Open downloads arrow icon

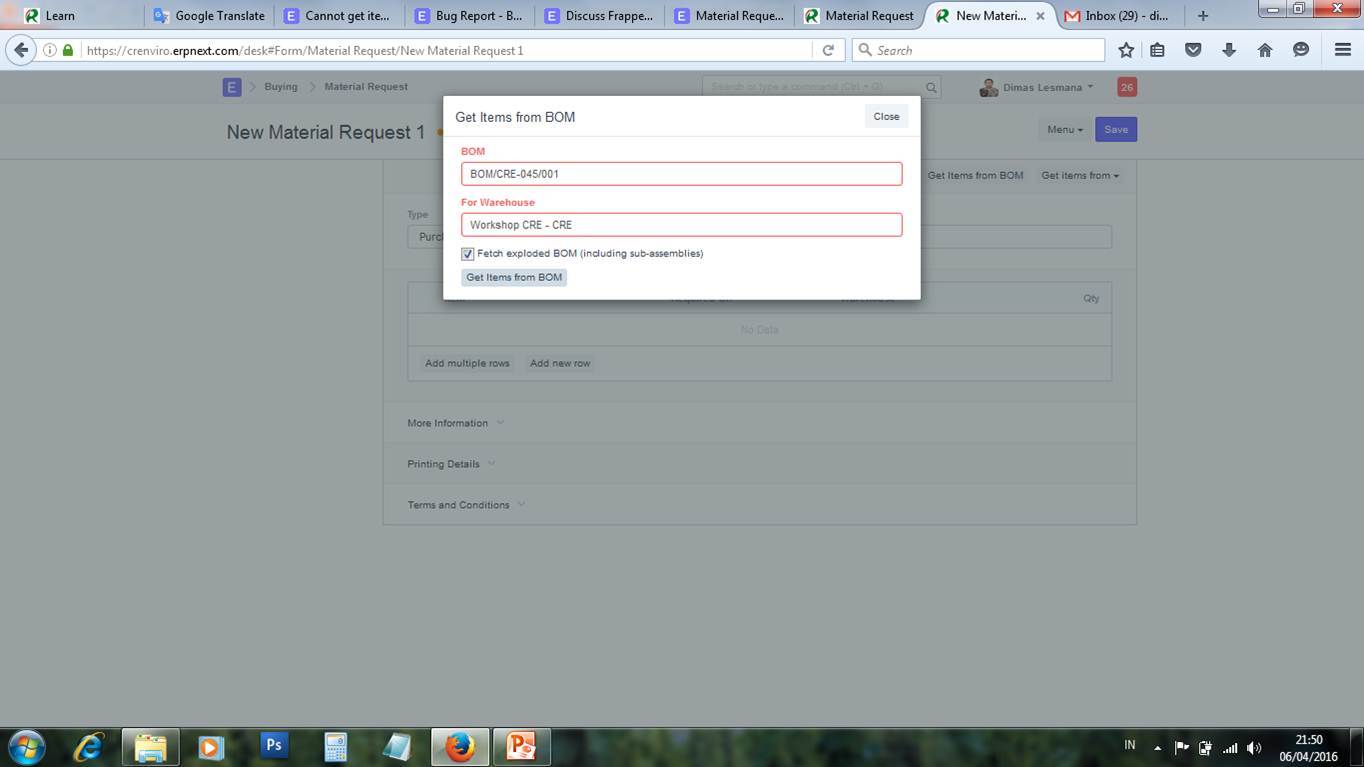point(1229,50)
